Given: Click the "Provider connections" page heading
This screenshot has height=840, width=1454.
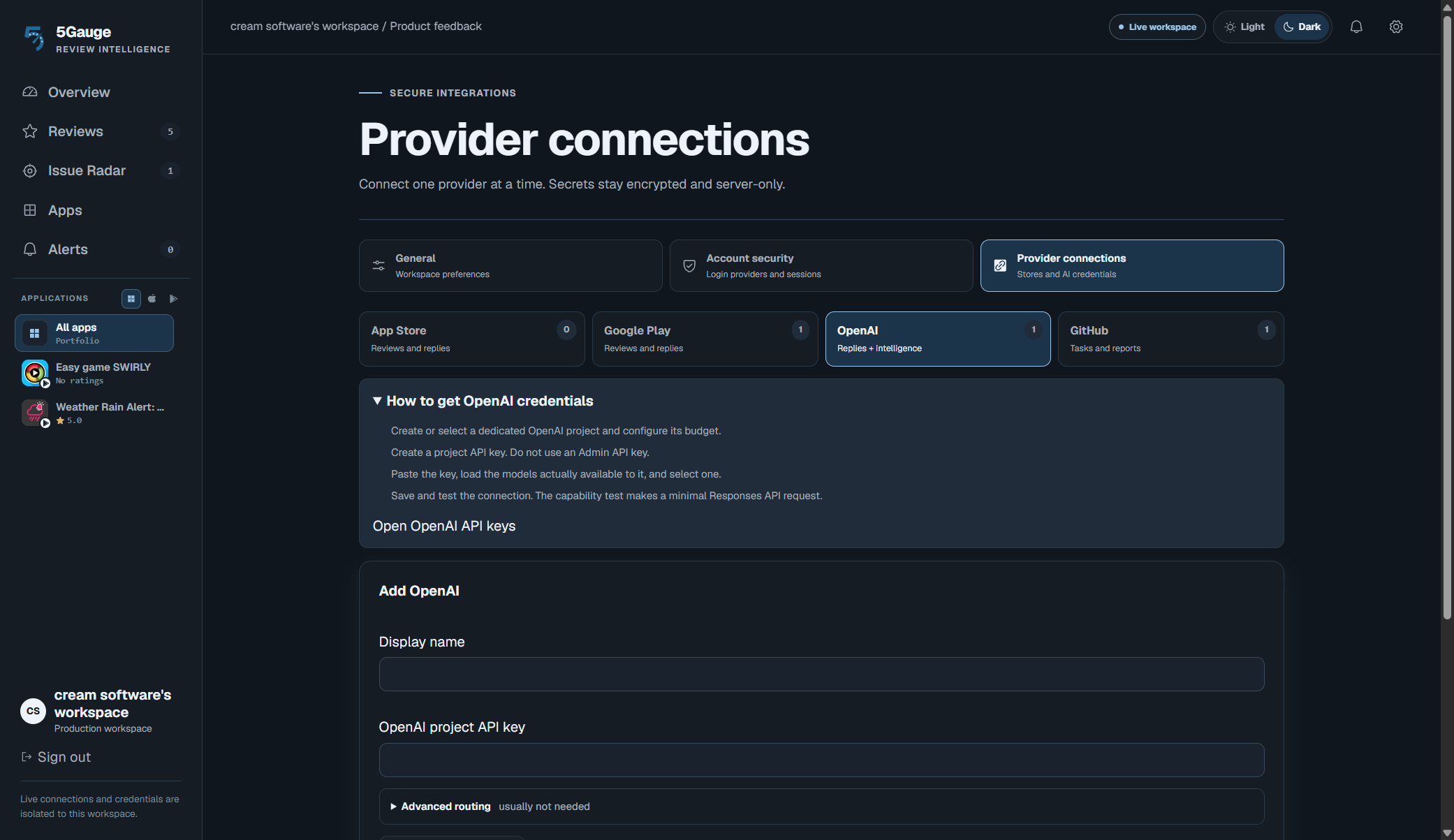Looking at the screenshot, I should click(x=585, y=139).
